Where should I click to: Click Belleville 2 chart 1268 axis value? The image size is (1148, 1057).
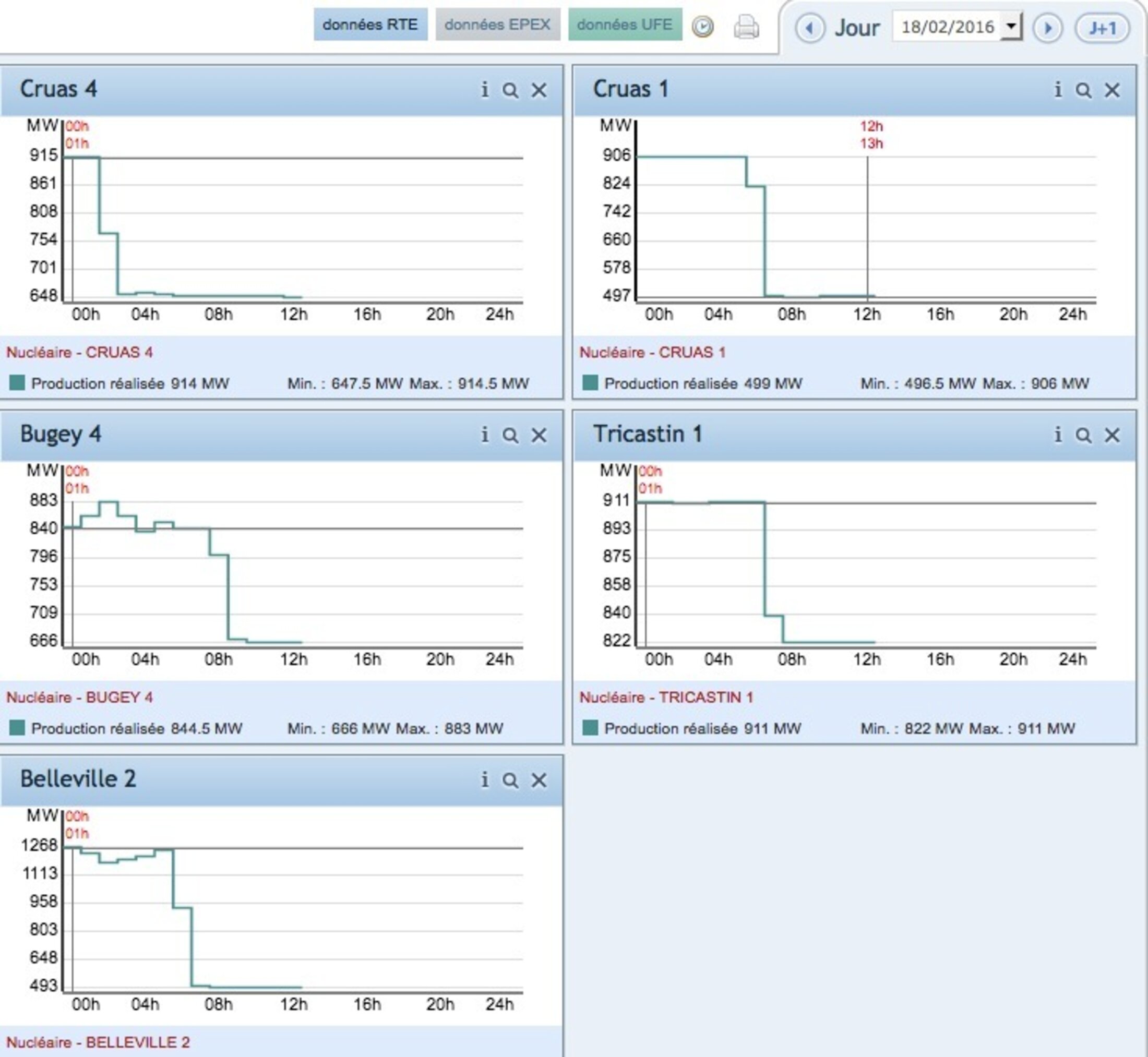pos(40,845)
